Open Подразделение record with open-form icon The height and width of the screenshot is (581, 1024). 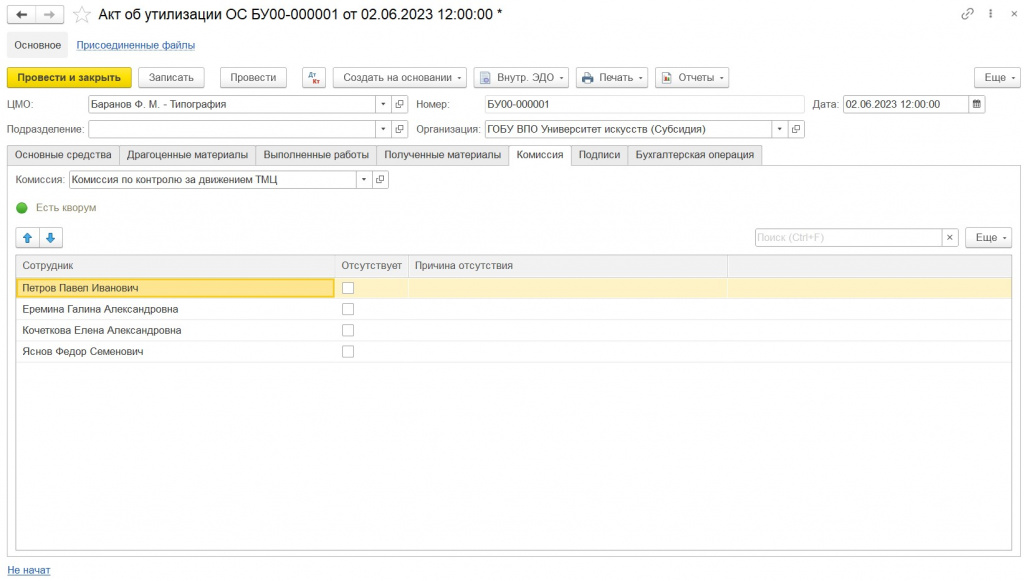[x=400, y=129]
